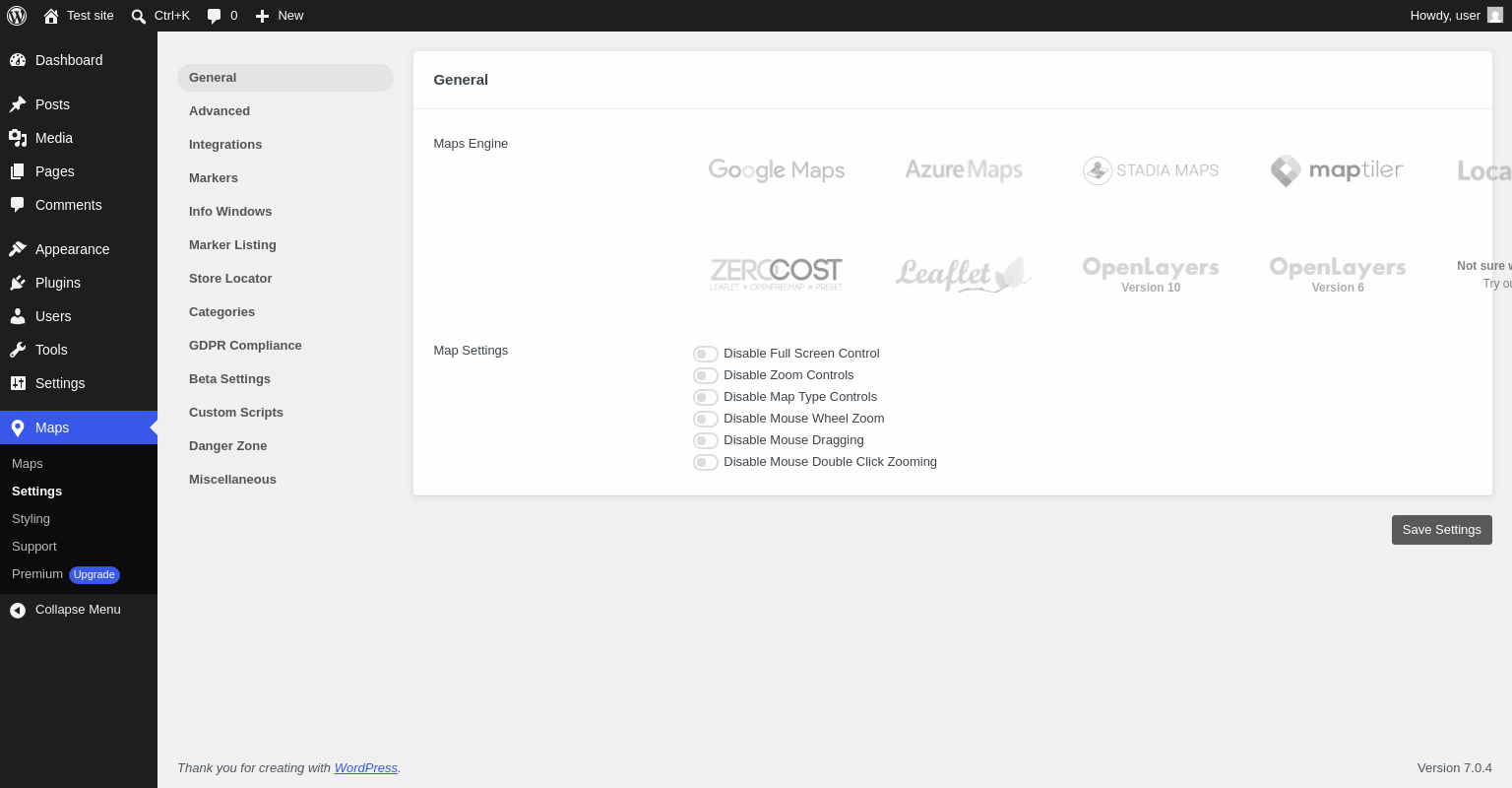Image resolution: width=1512 pixels, height=788 pixels.
Task: Select the MapTiler engine logo
Action: point(1337,170)
